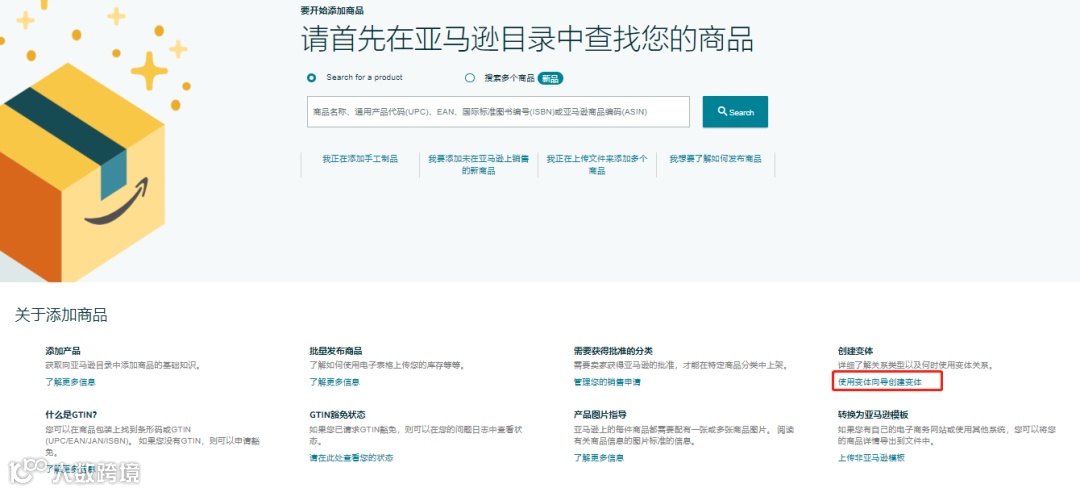
Task: Open 请在此处查看您的状态 link
Action: click(351, 458)
